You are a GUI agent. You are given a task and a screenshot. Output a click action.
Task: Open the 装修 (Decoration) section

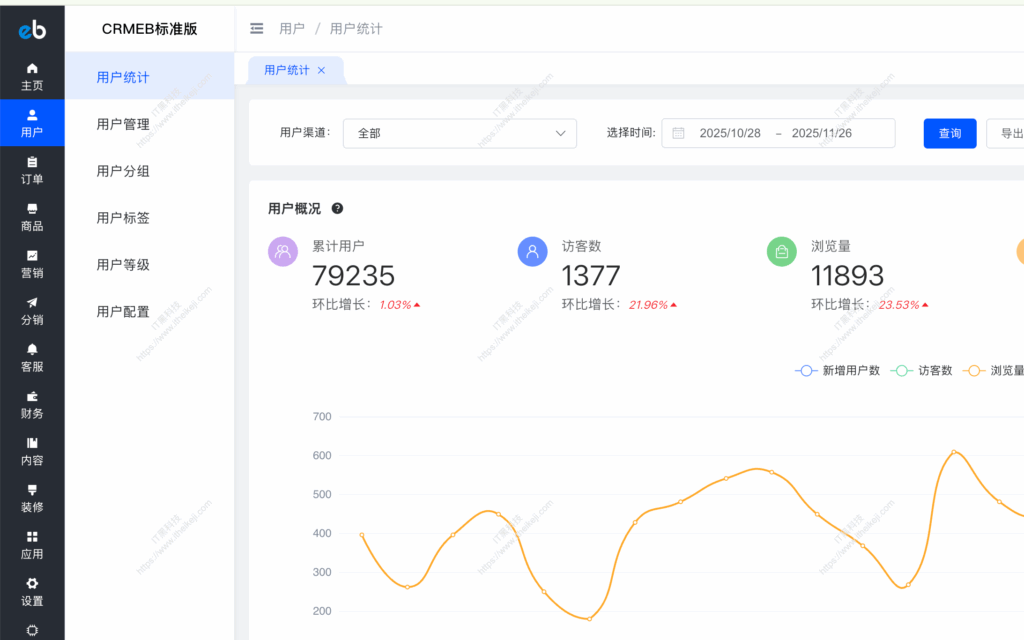[x=32, y=499]
